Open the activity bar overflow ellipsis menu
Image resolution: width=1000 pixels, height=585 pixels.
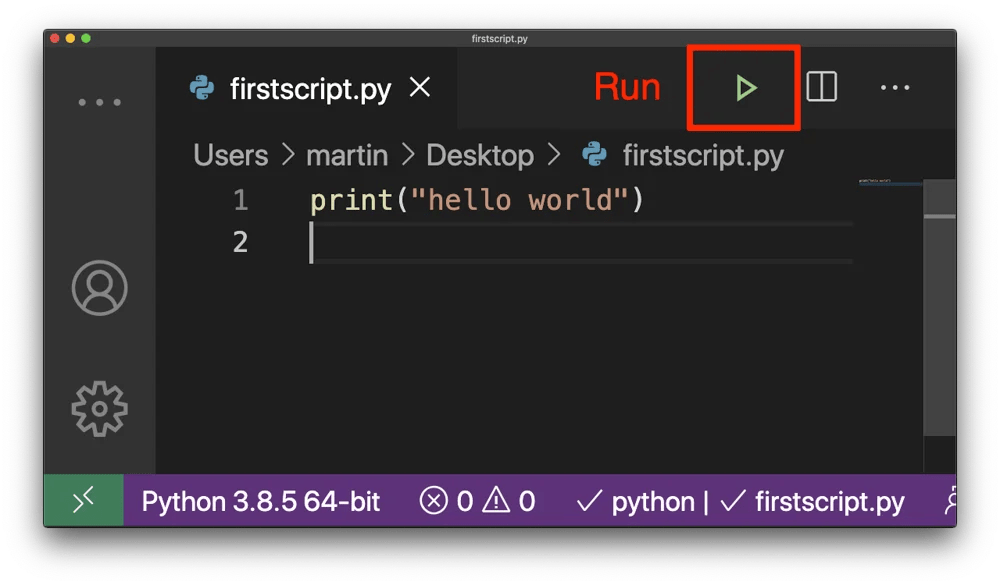(99, 101)
